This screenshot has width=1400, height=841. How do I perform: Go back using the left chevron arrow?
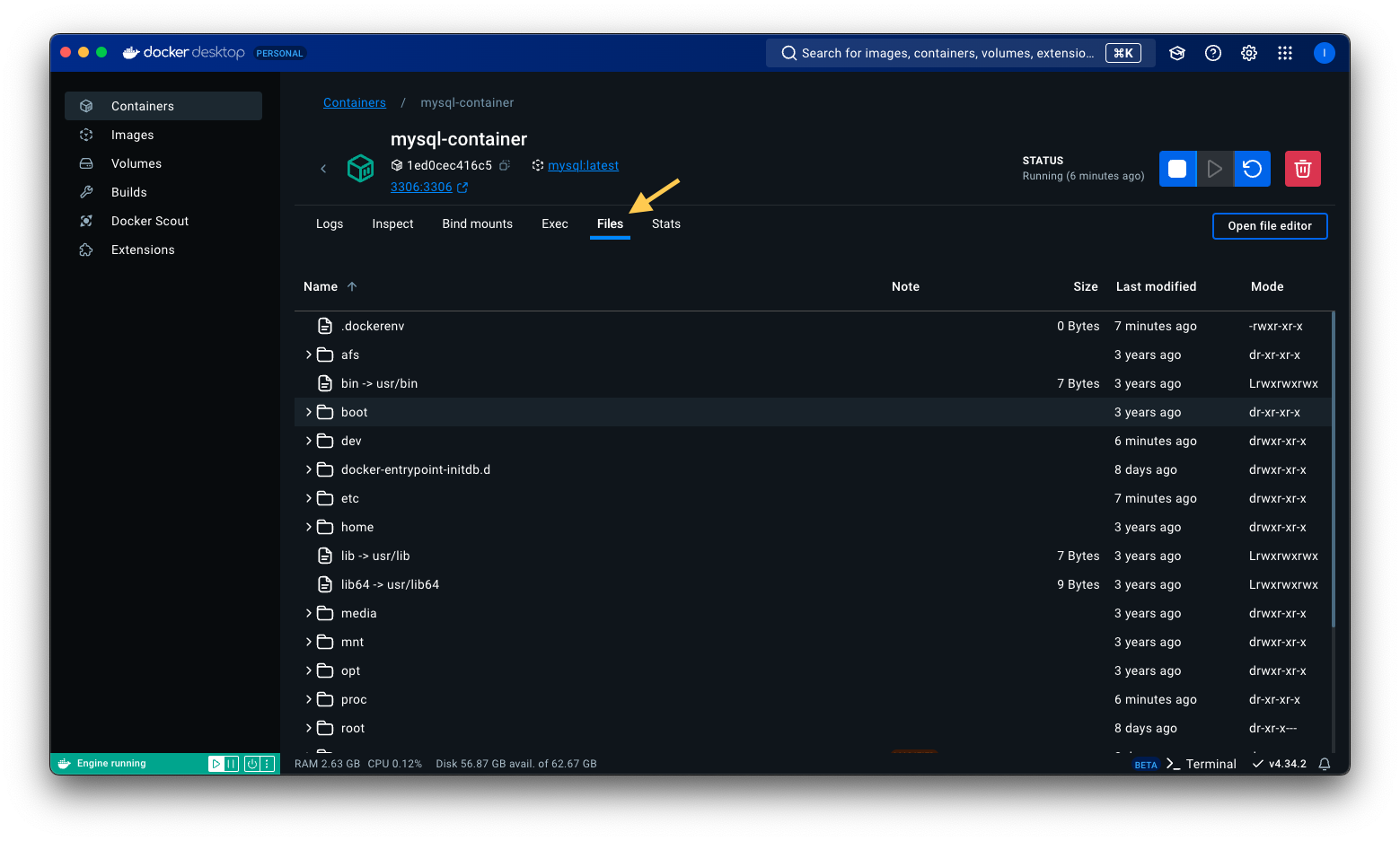323,169
